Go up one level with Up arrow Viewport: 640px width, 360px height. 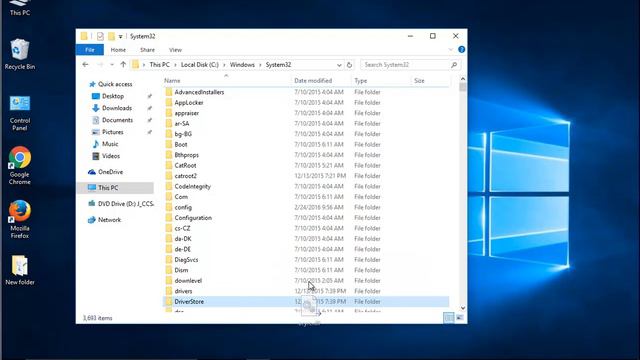point(123,64)
